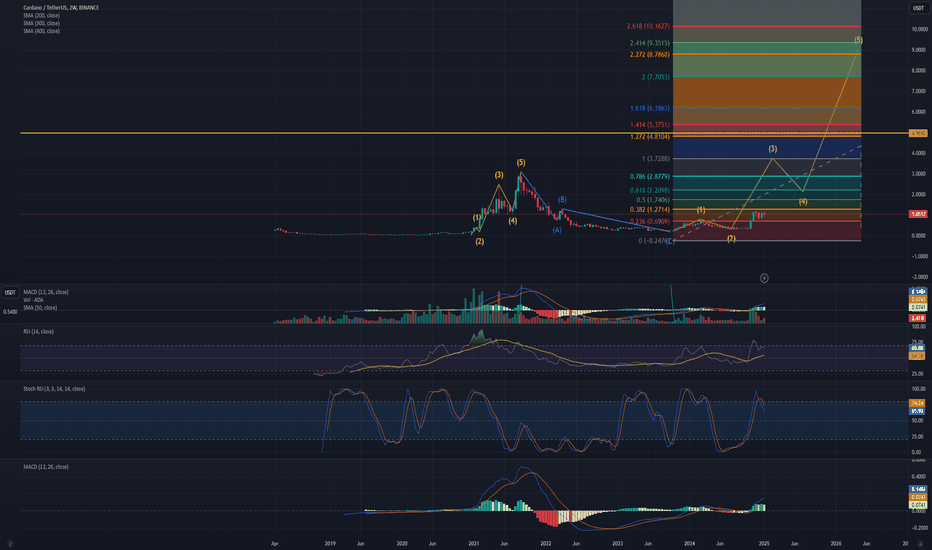Click the Apr label on the time axis
Viewport: 932px width, 550px height.
click(275, 543)
